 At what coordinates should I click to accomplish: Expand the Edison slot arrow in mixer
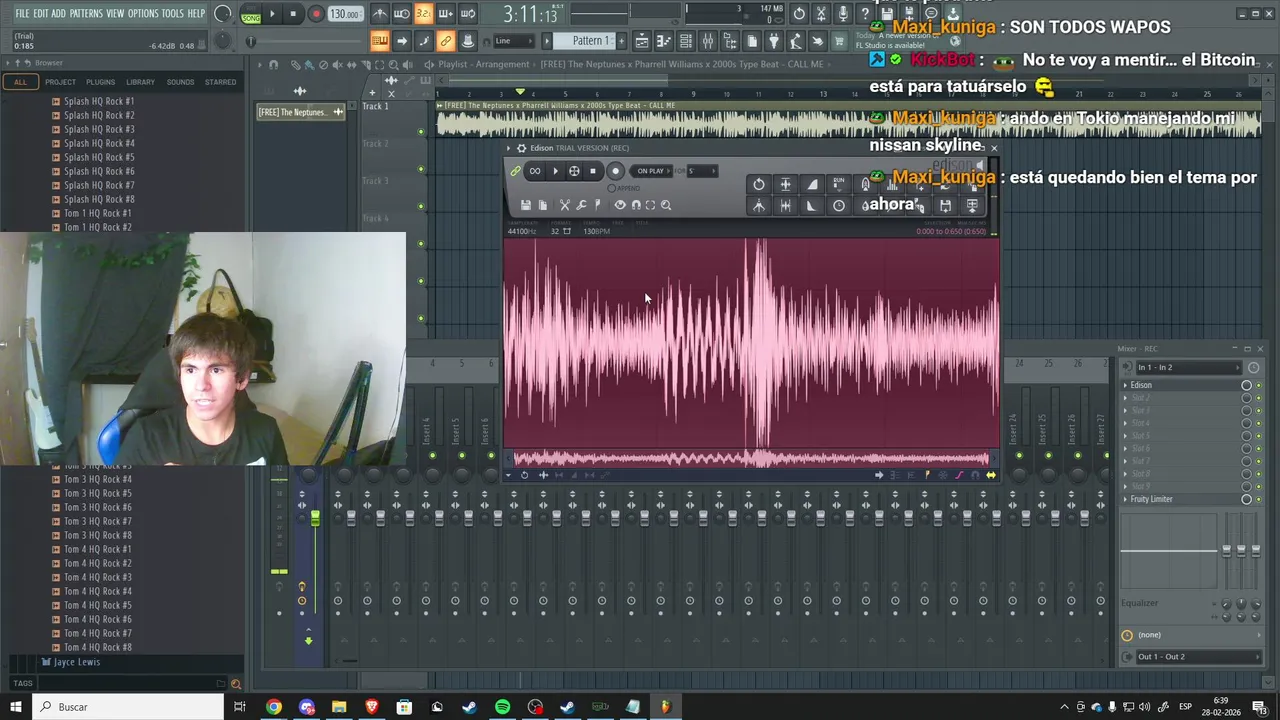coord(1125,385)
